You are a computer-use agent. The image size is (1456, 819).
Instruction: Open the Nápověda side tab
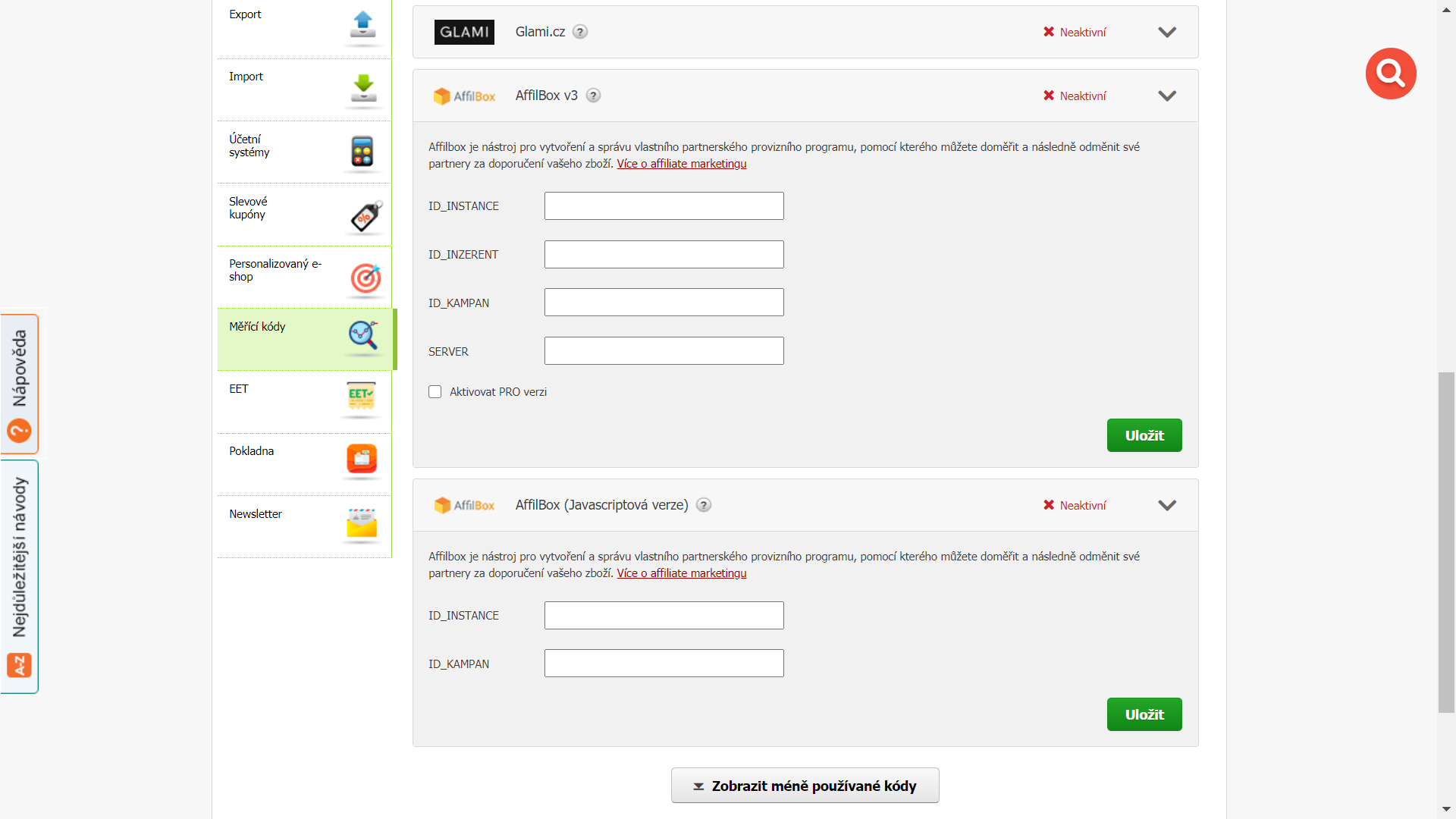20,384
